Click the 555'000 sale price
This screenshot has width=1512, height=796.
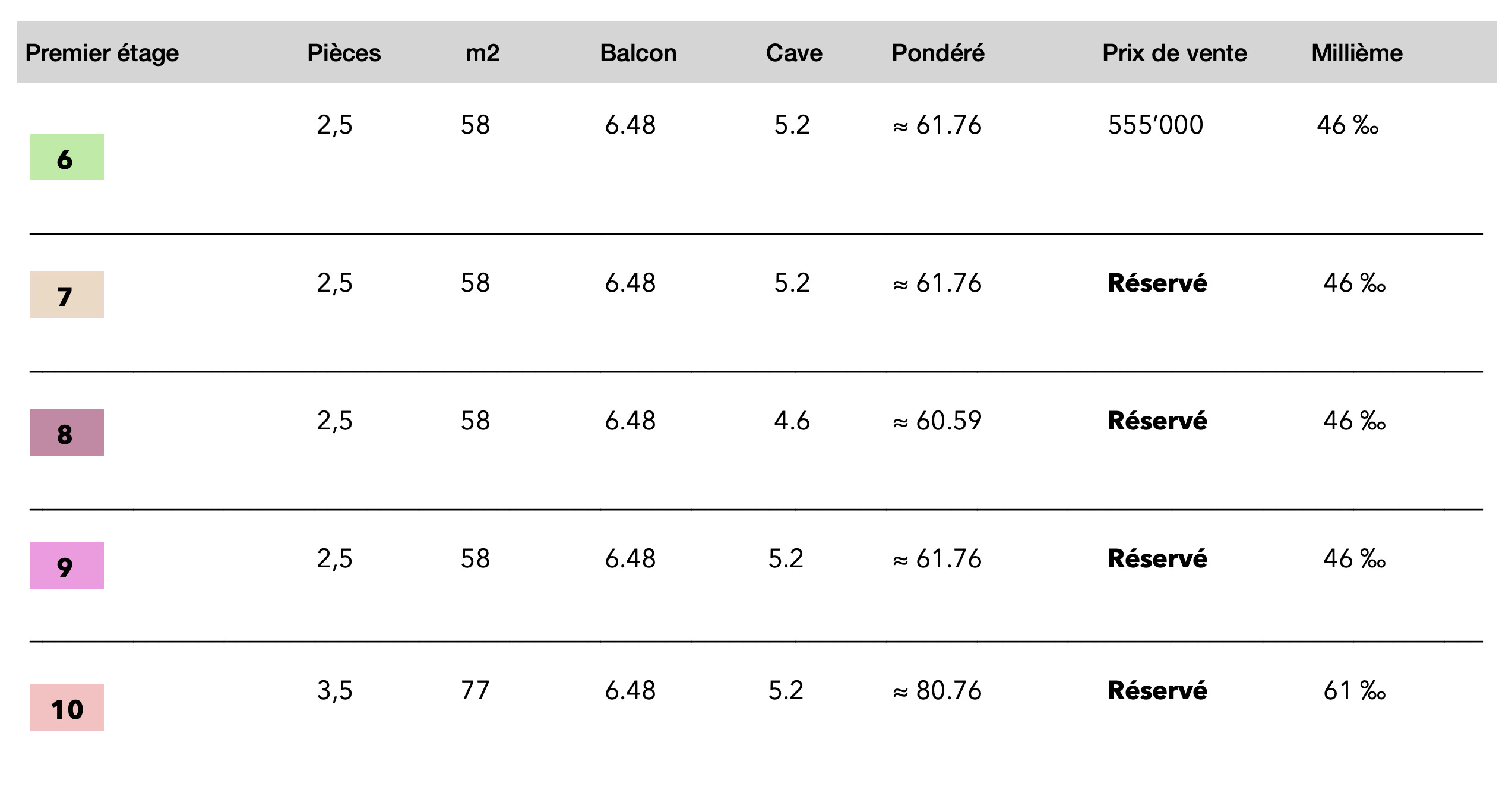click(1155, 125)
